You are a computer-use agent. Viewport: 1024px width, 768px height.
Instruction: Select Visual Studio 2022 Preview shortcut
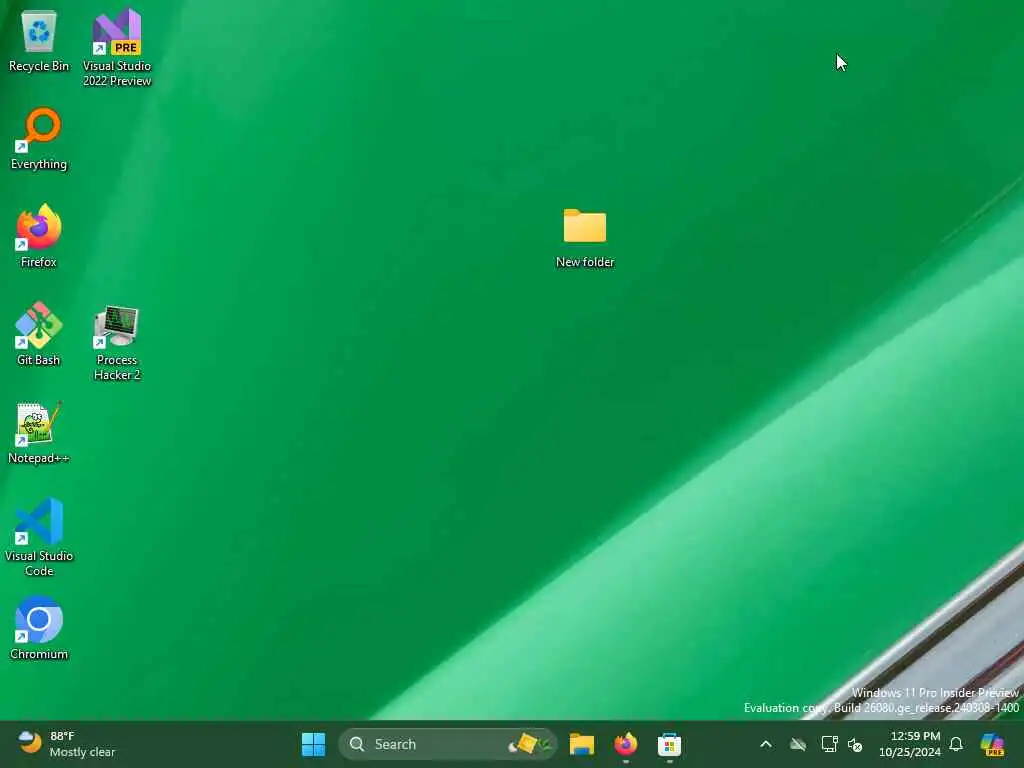117,47
